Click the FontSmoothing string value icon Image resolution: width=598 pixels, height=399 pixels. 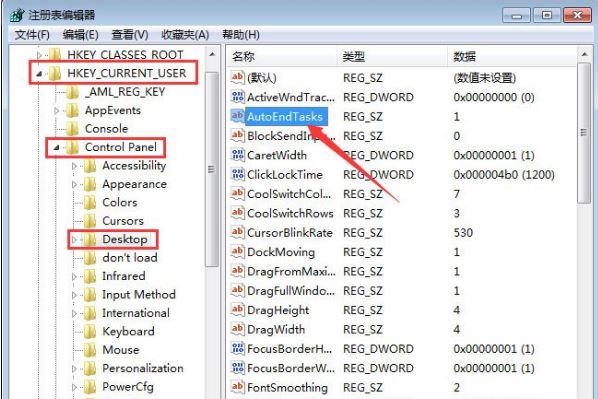pyautogui.click(x=238, y=387)
